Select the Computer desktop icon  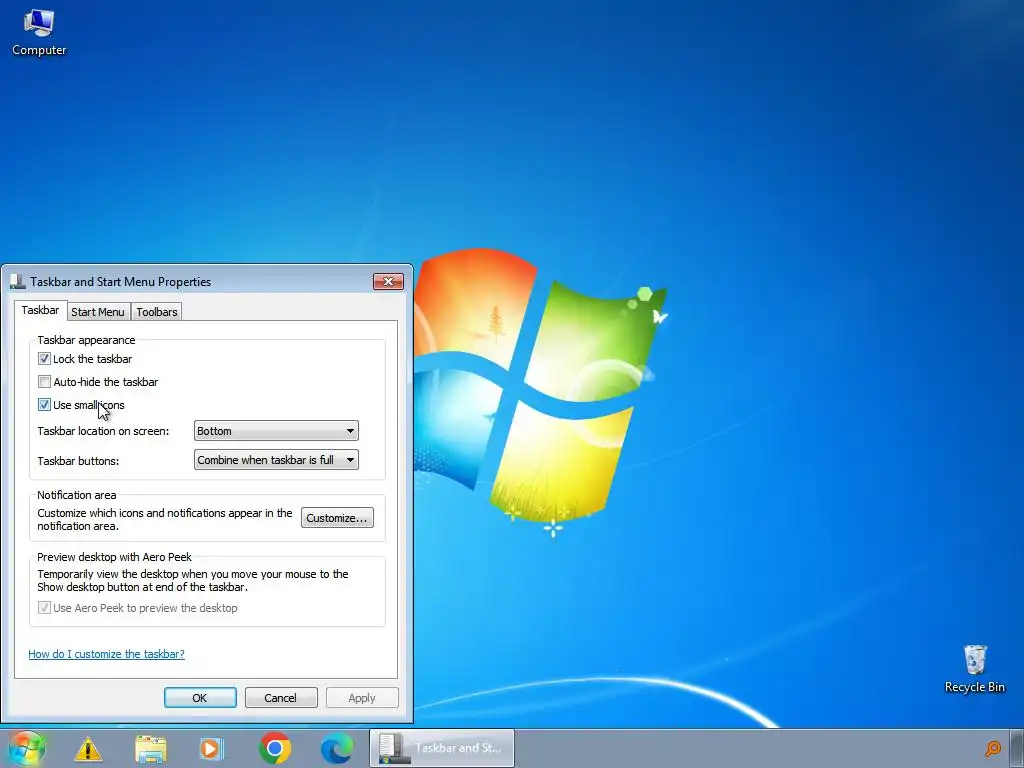39,33
